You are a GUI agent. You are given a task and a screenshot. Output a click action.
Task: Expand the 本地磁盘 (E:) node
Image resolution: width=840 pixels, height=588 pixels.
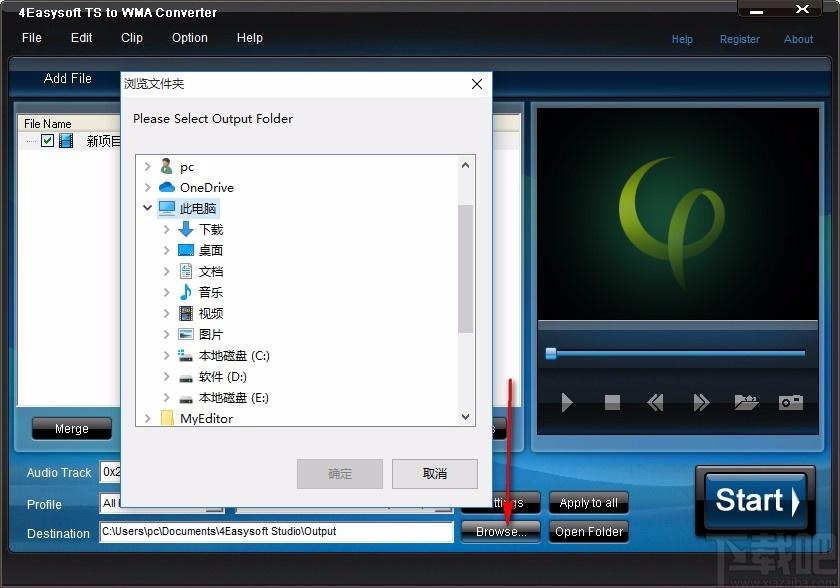tap(167, 397)
